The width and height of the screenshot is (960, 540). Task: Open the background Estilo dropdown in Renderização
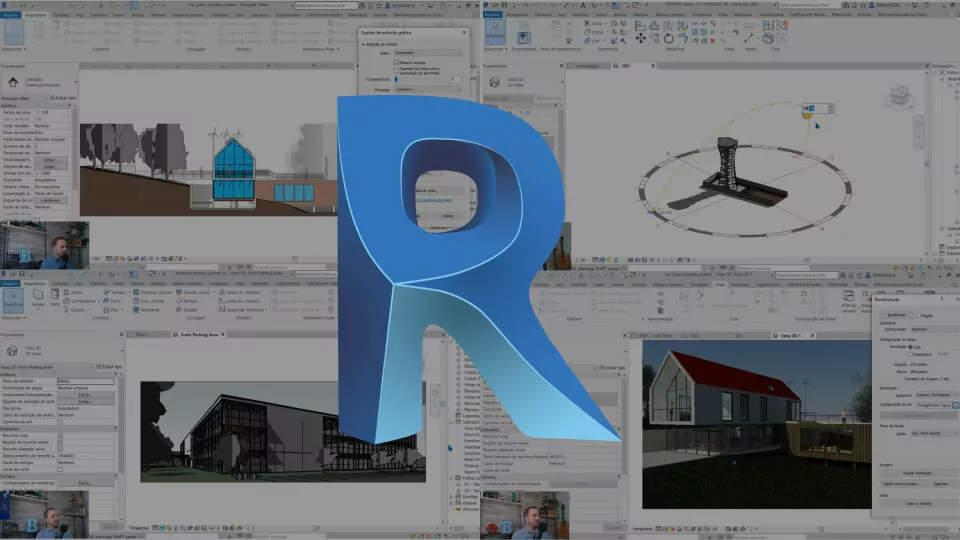(933, 433)
